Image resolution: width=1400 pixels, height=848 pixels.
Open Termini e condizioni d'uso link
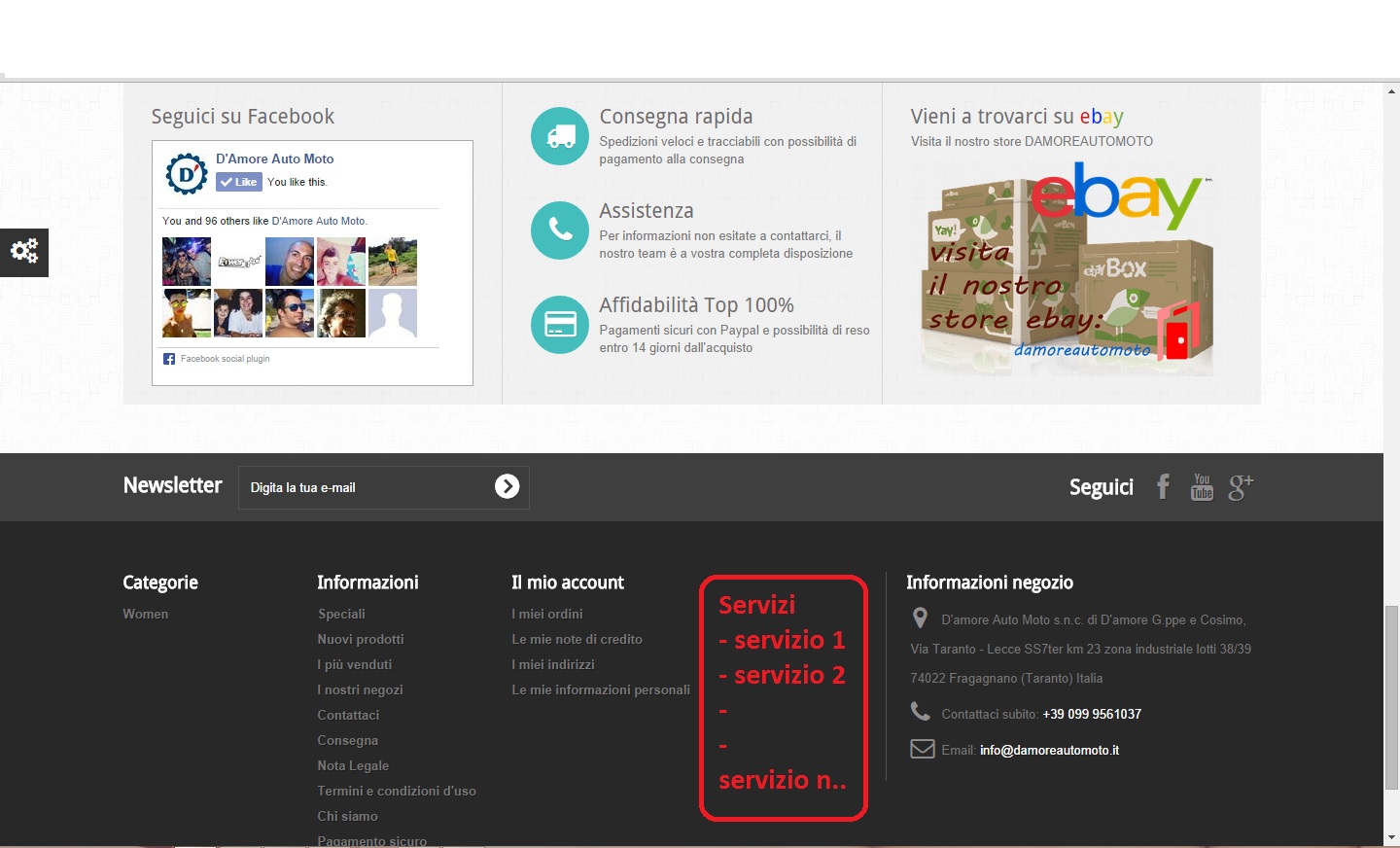[397, 791]
